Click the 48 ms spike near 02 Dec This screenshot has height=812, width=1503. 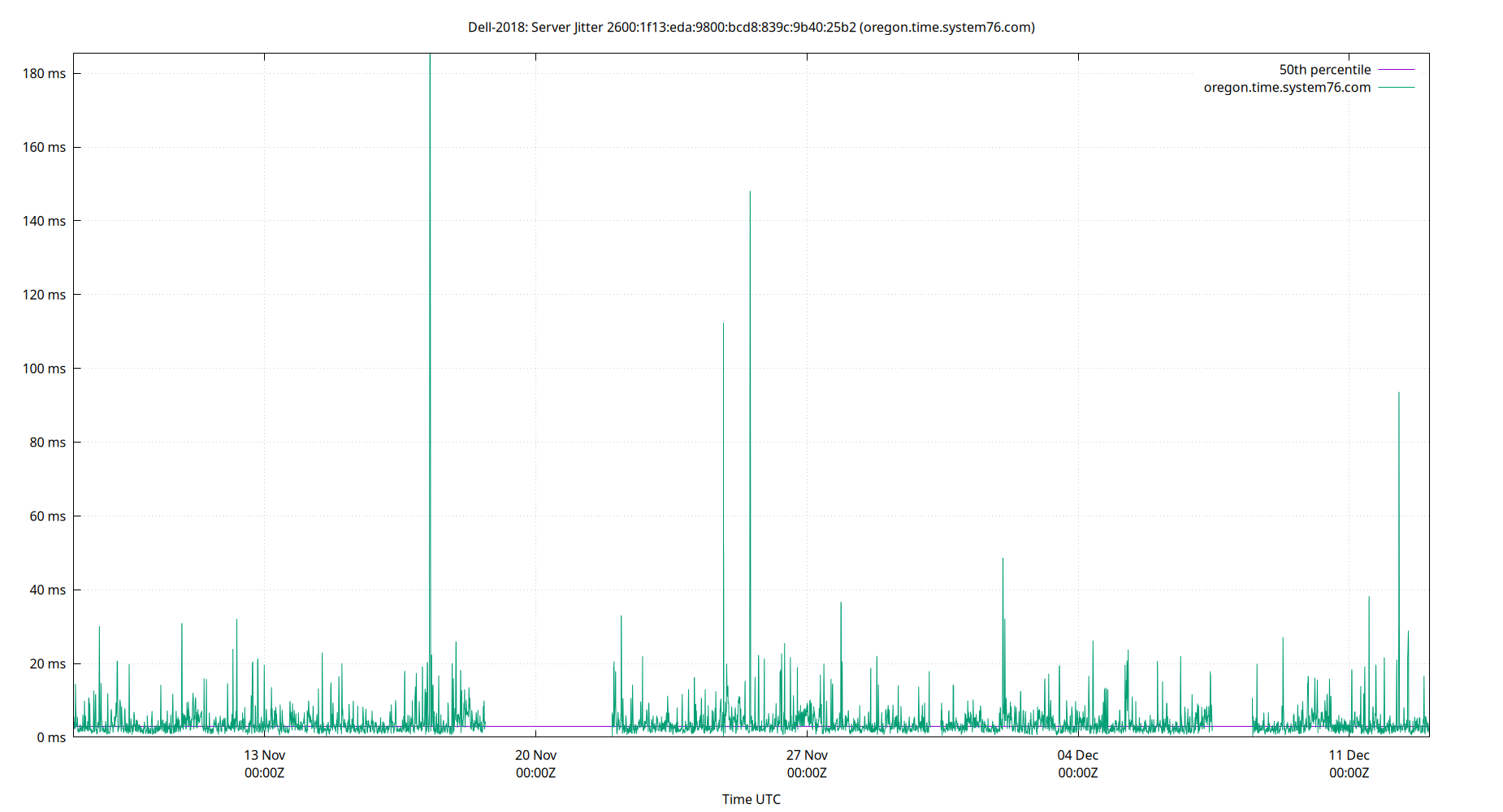coord(1003,568)
